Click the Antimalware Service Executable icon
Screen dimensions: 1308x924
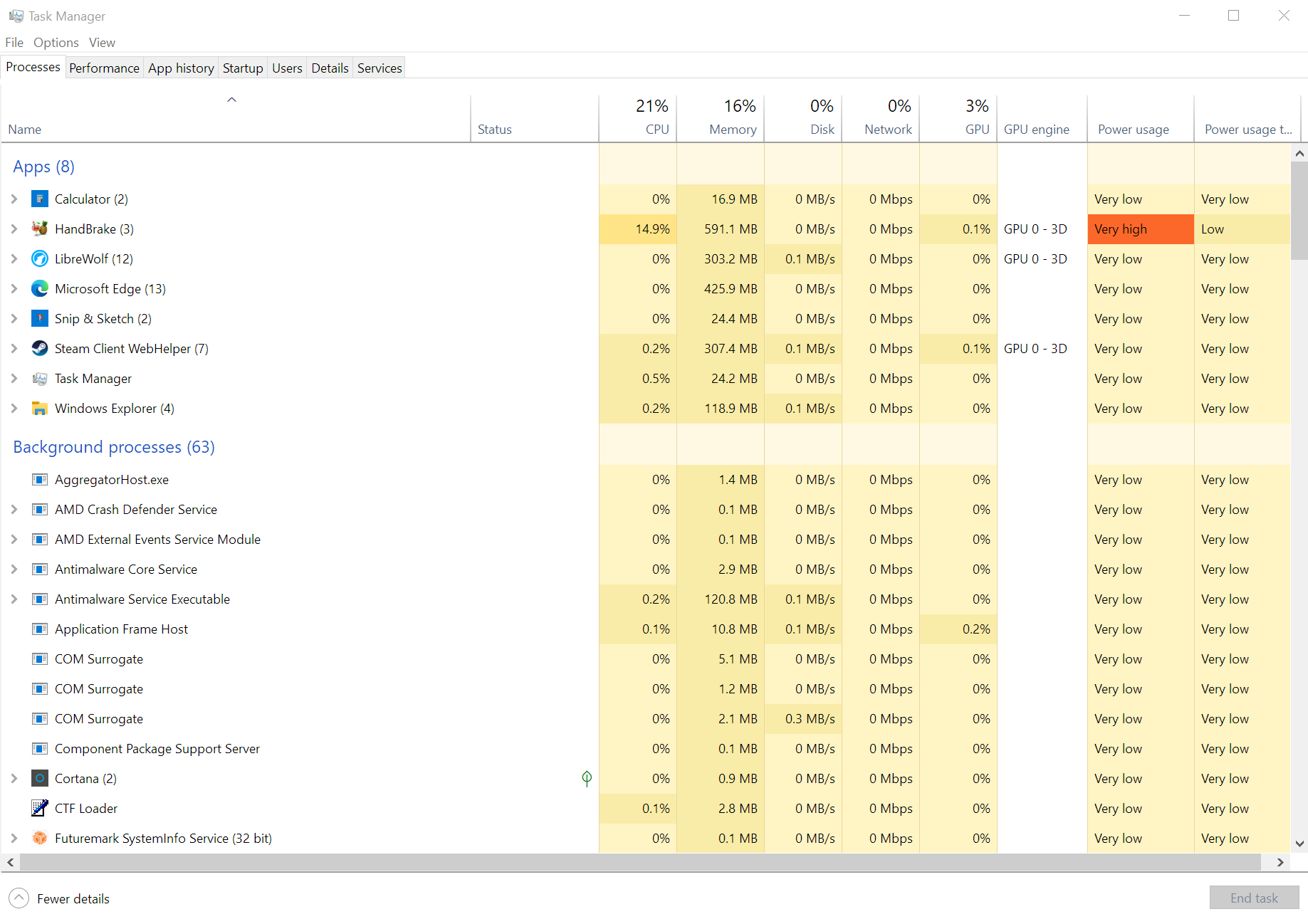pos(40,599)
